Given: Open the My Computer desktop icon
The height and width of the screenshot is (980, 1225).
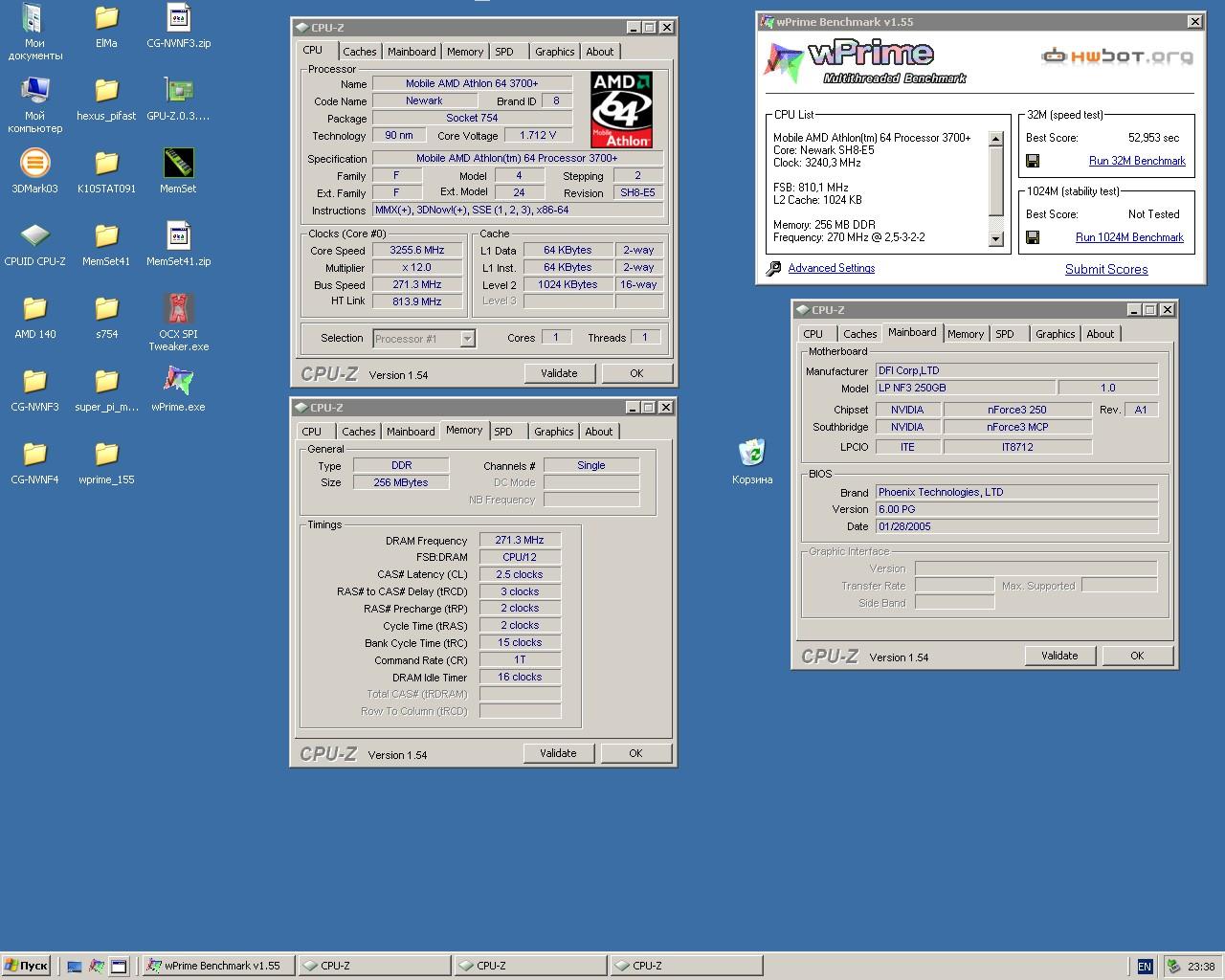Looking at the screenshot, I should coord(34,104).
